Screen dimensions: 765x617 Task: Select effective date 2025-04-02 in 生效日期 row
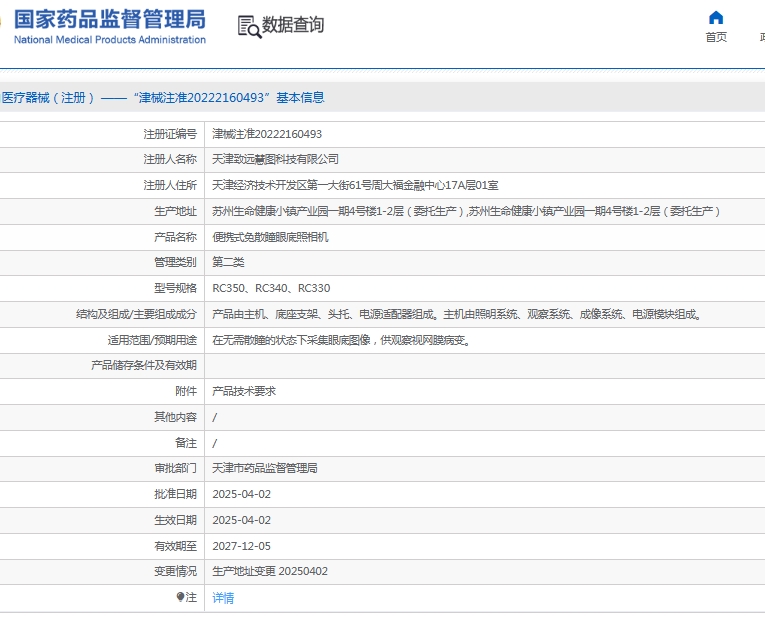[x=242, y=520]
